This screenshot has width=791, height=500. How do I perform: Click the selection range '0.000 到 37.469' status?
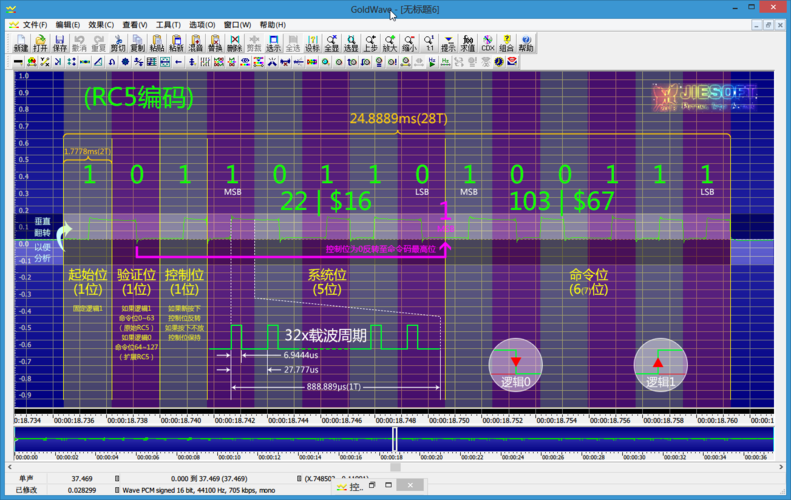209,478
